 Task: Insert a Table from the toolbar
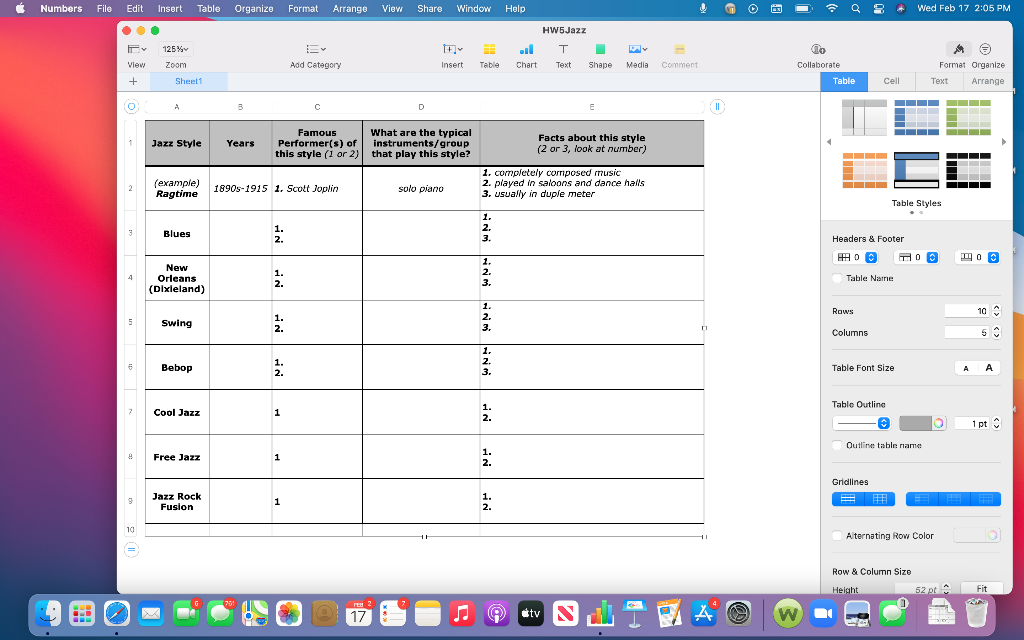click(489, 48)
